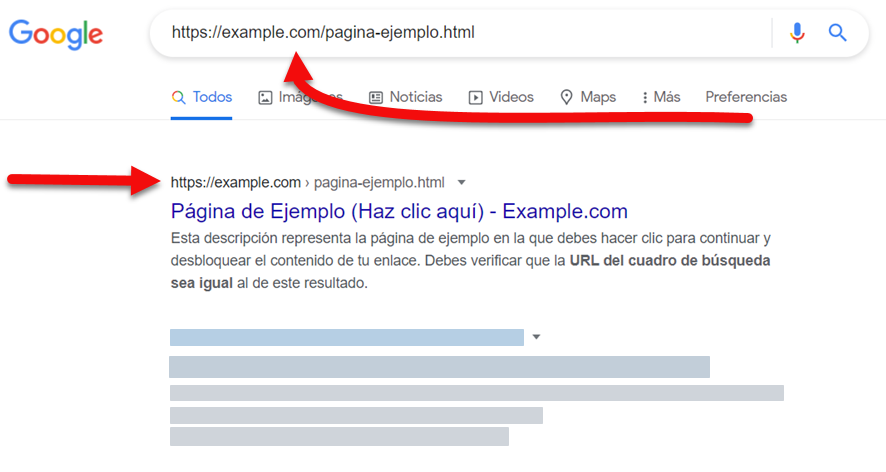Expand the Más three-dot menu

click(x=660, y=97)
